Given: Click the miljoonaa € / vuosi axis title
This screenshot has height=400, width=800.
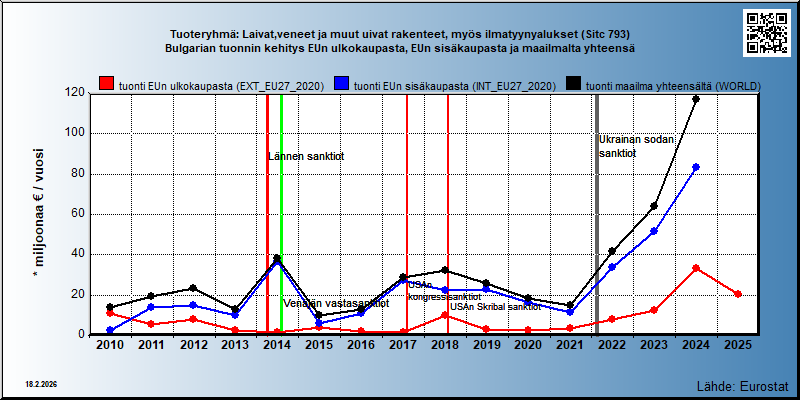Looking at the screenshot, I should [38, 213].
